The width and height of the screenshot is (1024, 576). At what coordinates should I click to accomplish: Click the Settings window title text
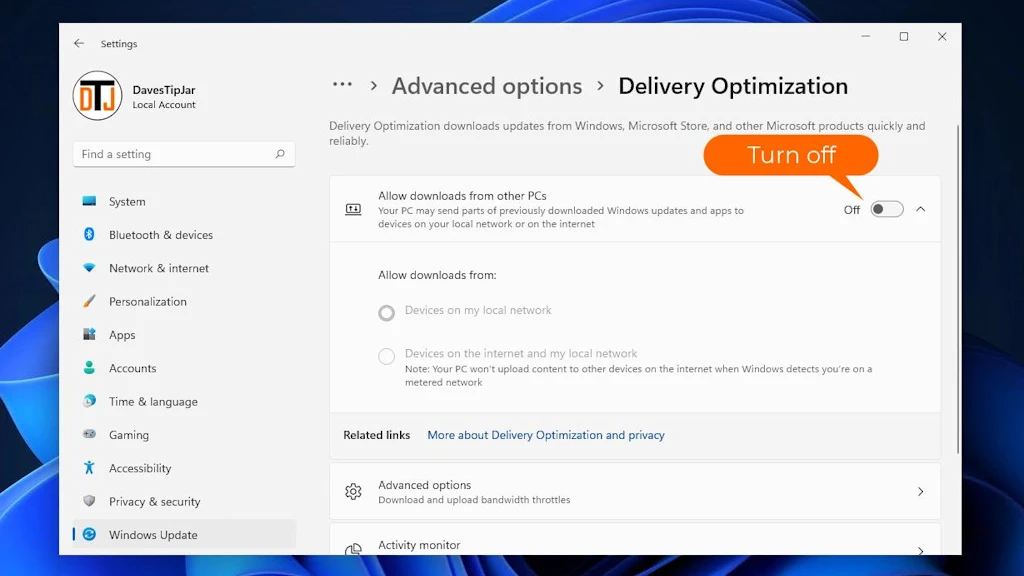click(x=119, y=44)
